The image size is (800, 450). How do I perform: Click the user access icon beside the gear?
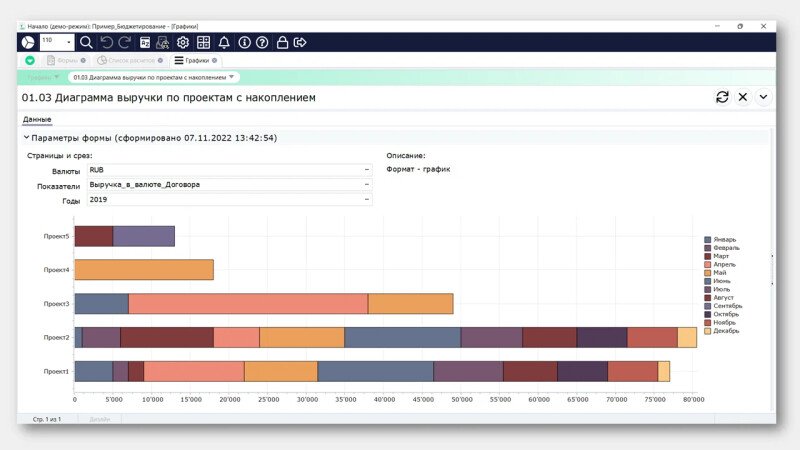pos(163,42)
